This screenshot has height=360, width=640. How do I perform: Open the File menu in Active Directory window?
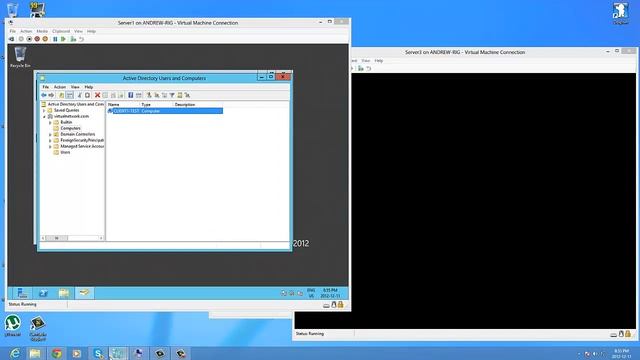tap(46, 87)
